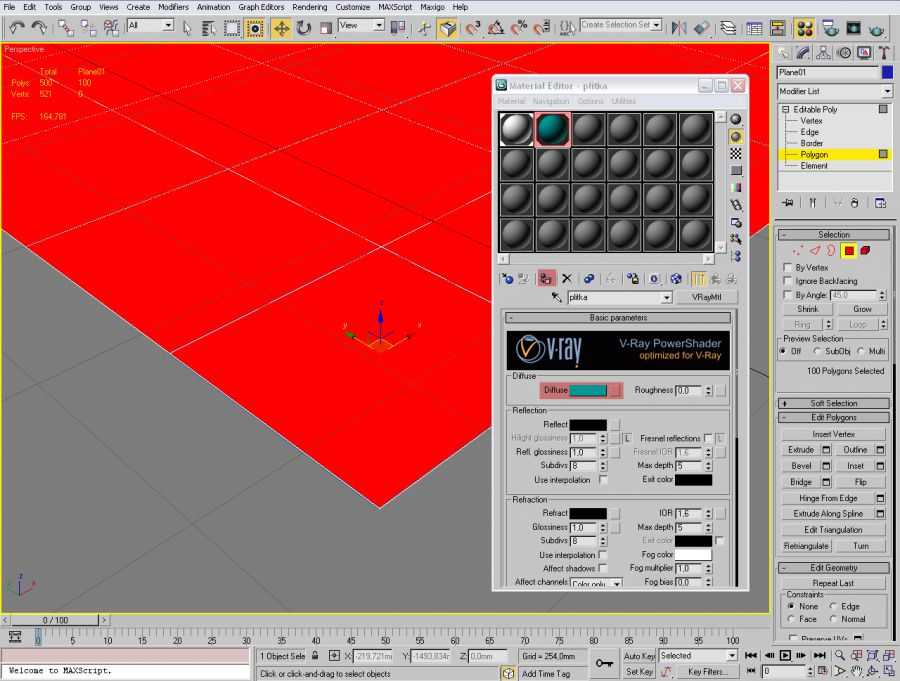Image resolution: width=900 pixels, height=681 pixels.
Task: Click the teal Diffuse color swatch
Action: click(x=588, y=390)
